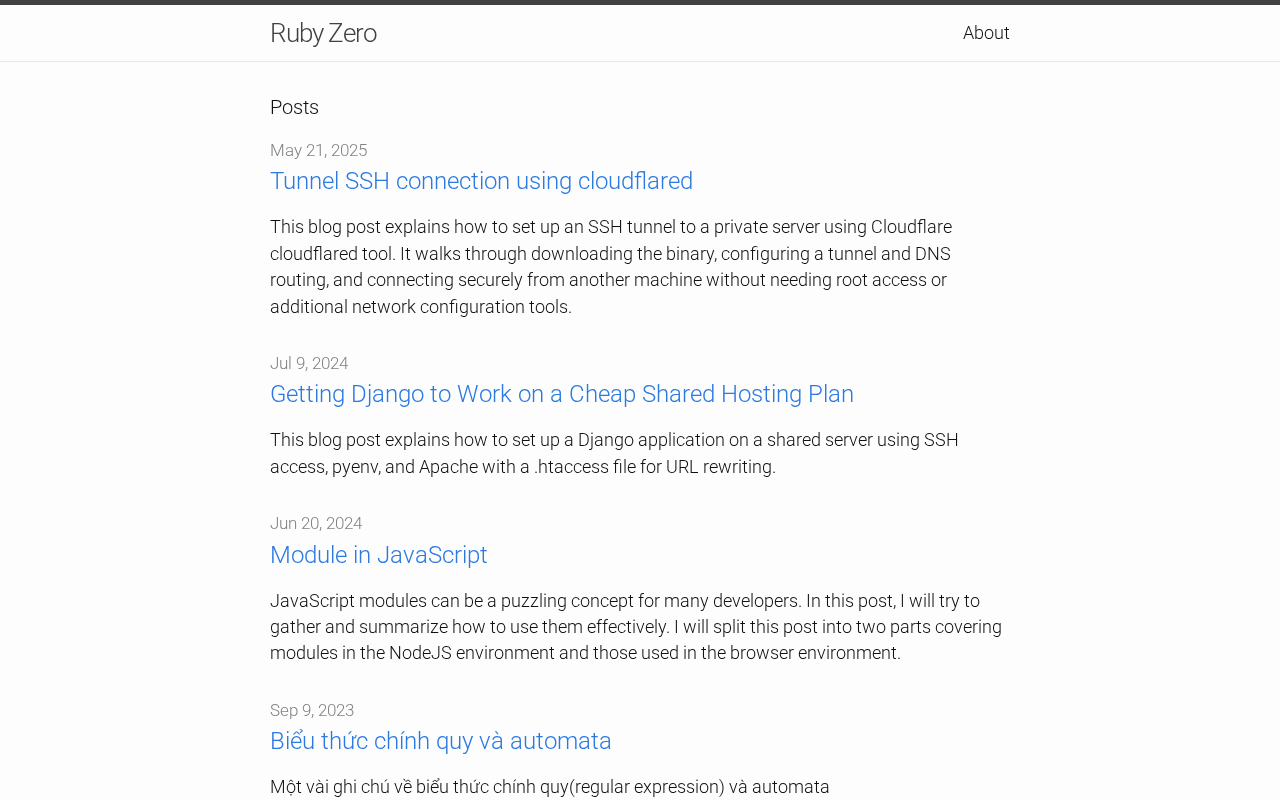Click the JavaScript modules summary paragraph
The image size is (1280, 800).
635,627
